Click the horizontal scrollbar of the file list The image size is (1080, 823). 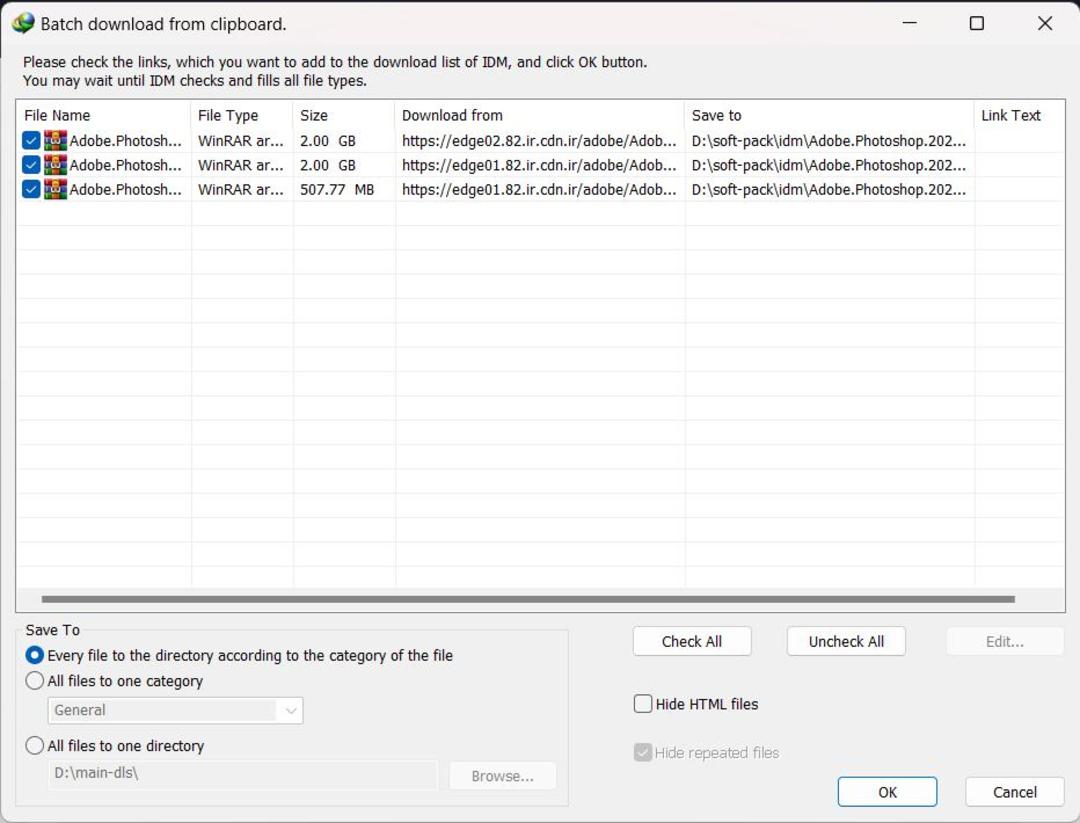[x=528, y=599]
